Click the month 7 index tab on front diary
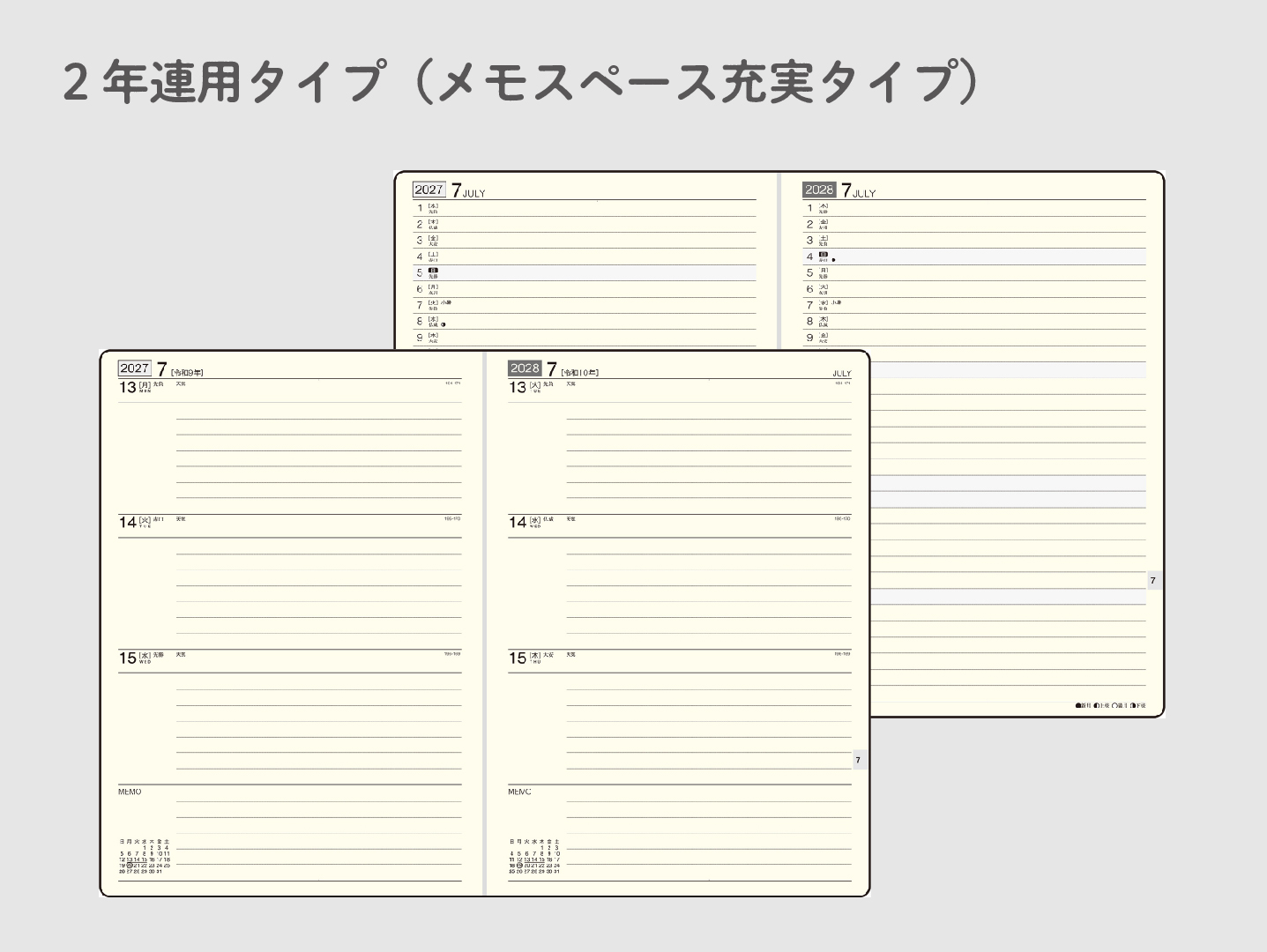This screenshot has height=952, width=1267. 858,760
